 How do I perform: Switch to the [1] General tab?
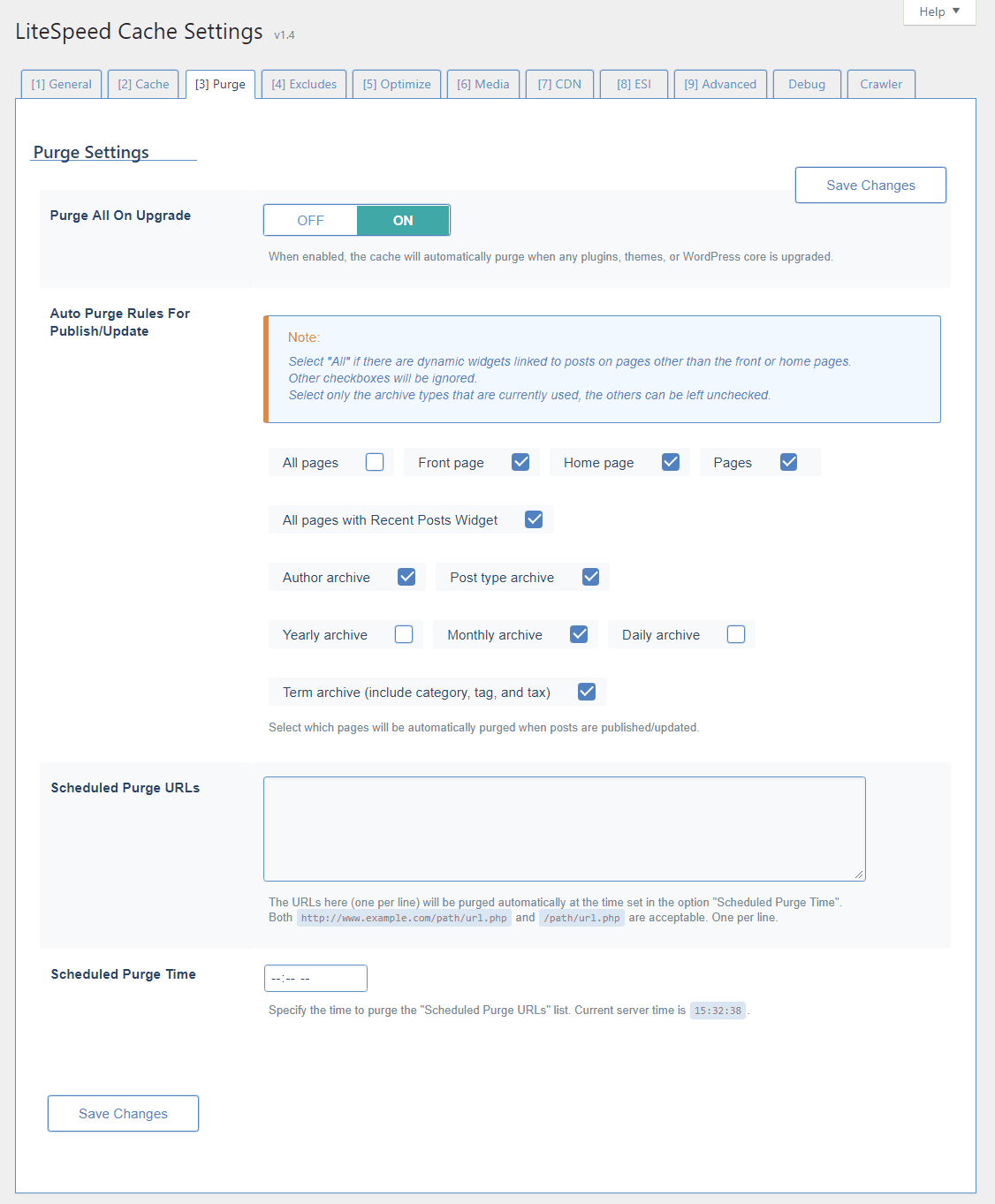[x=61, y=84]
